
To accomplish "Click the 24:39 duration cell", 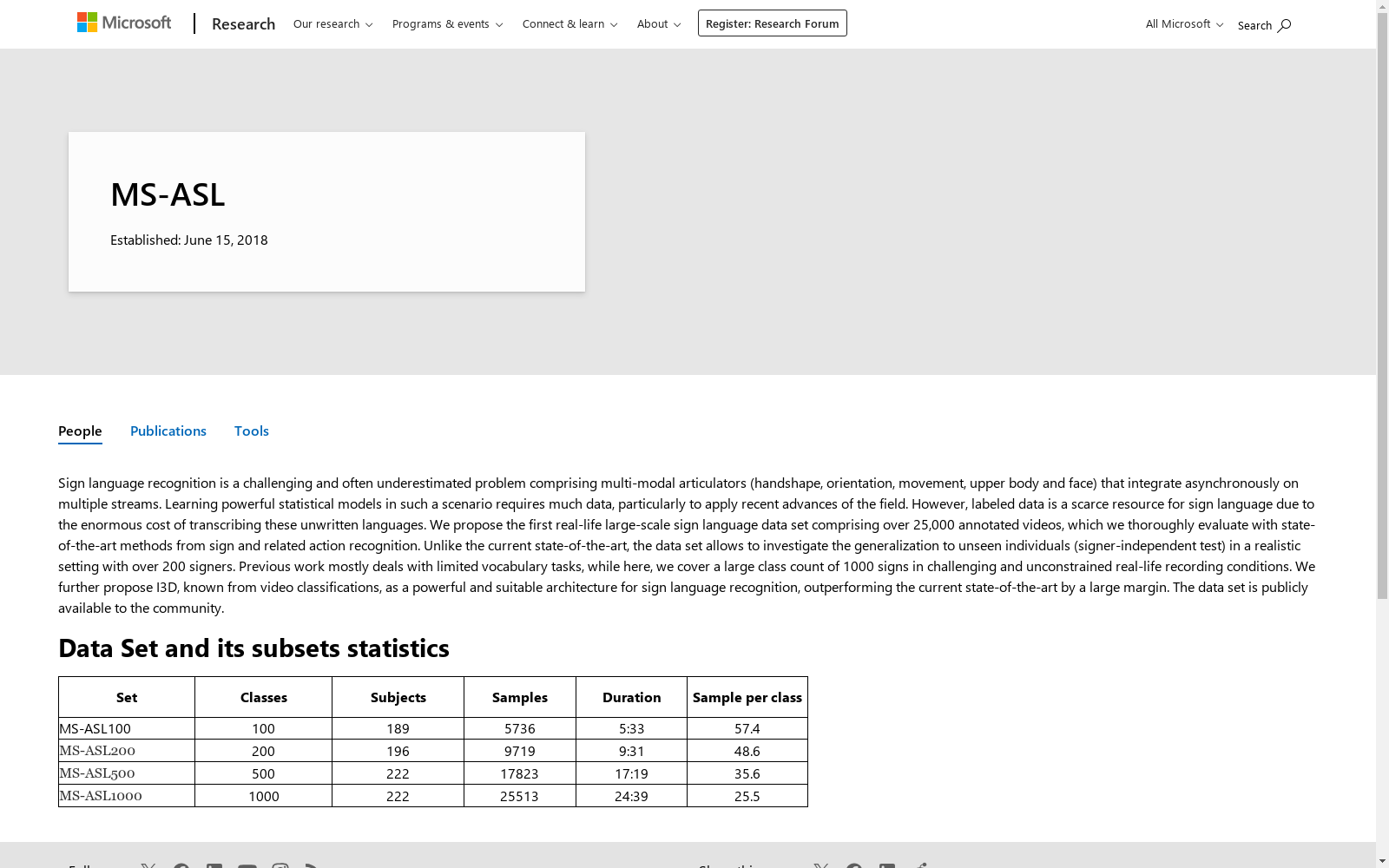I will [x=632, y=796].
